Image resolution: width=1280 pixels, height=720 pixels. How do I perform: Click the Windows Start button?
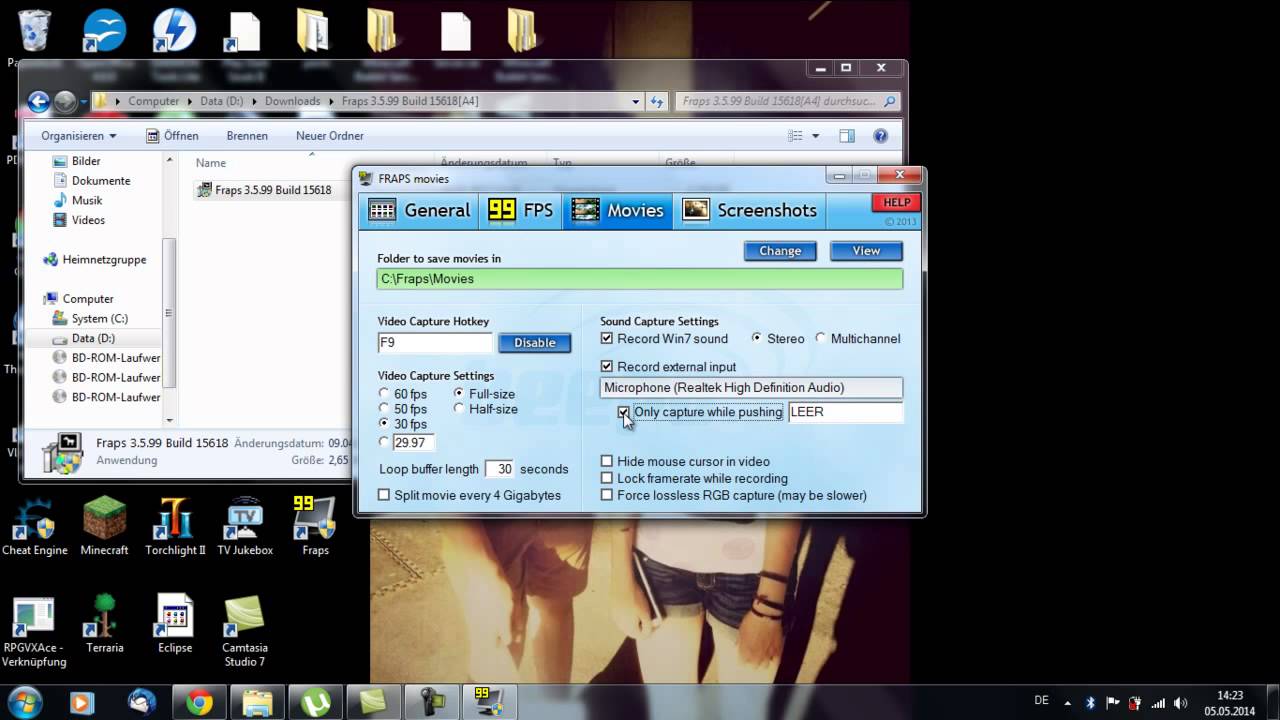tap(24, 702)
